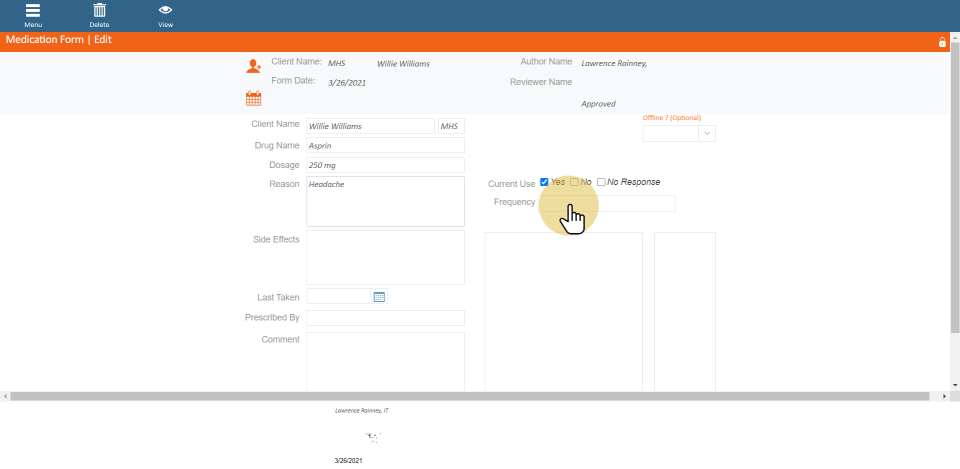
Task: Click the Reason text area
Action: pyautogui.click(x=385, y=201)
